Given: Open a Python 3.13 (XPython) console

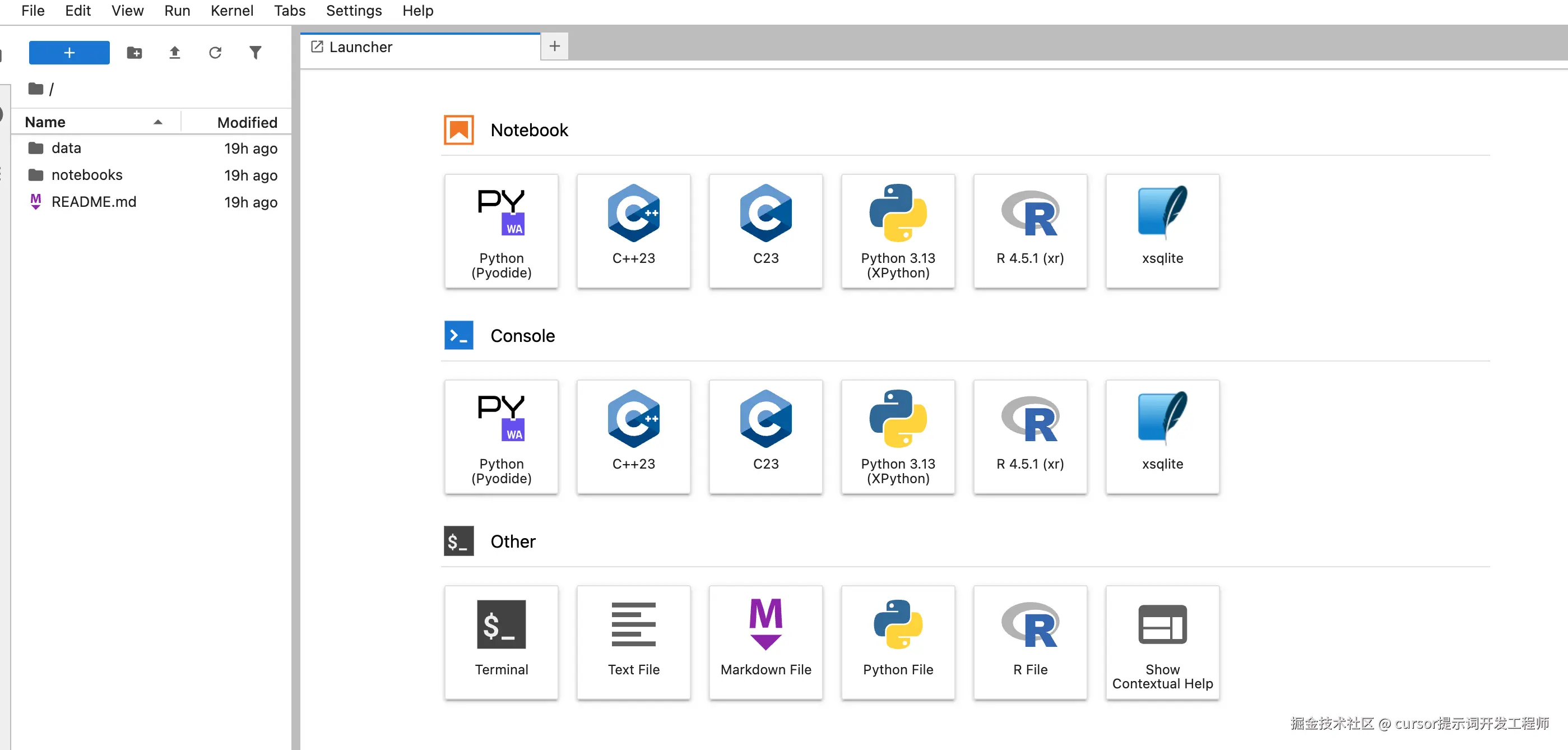Looking at the screenshot, I should pyautogui.click(x=897, y=437).
